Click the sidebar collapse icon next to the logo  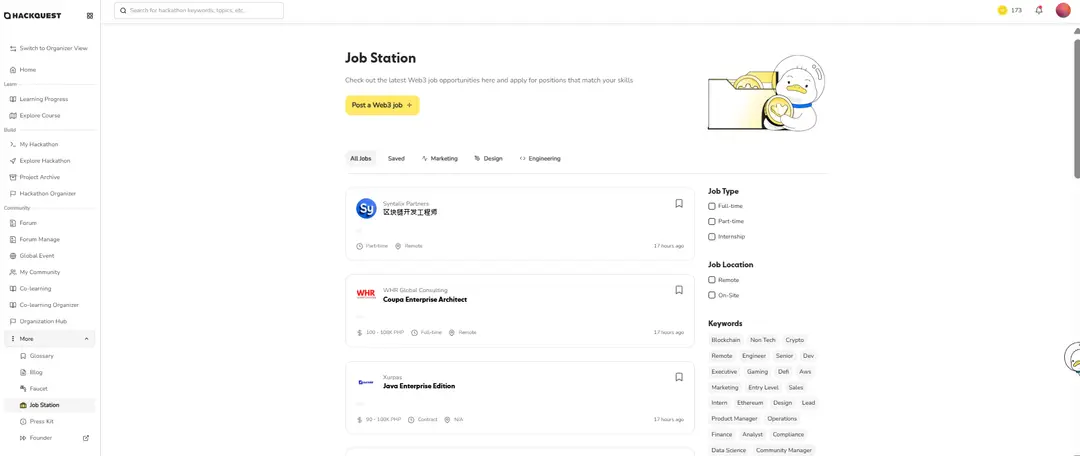89,16
